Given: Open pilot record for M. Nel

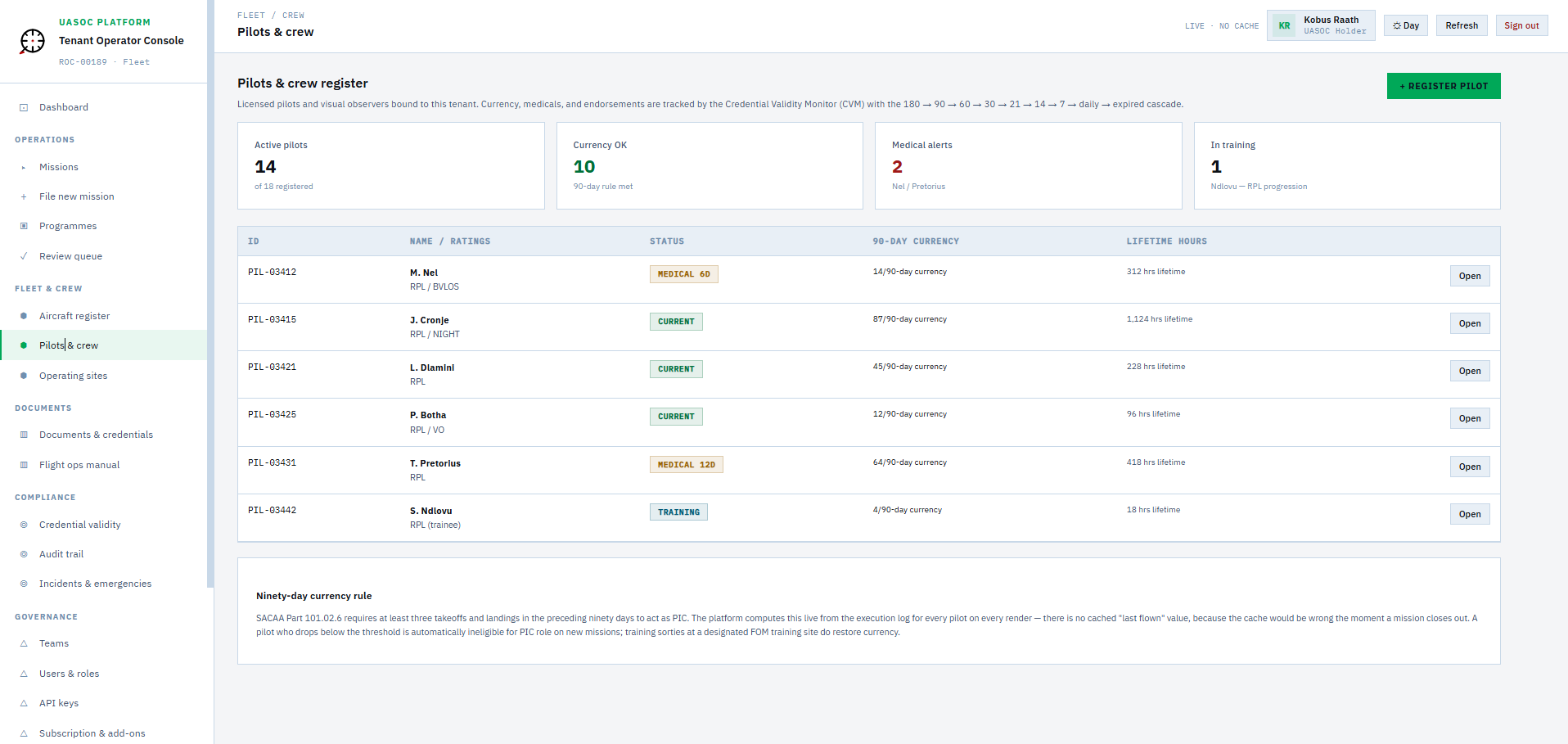Looking at the screenshot, I should (x=1469, y=276).
